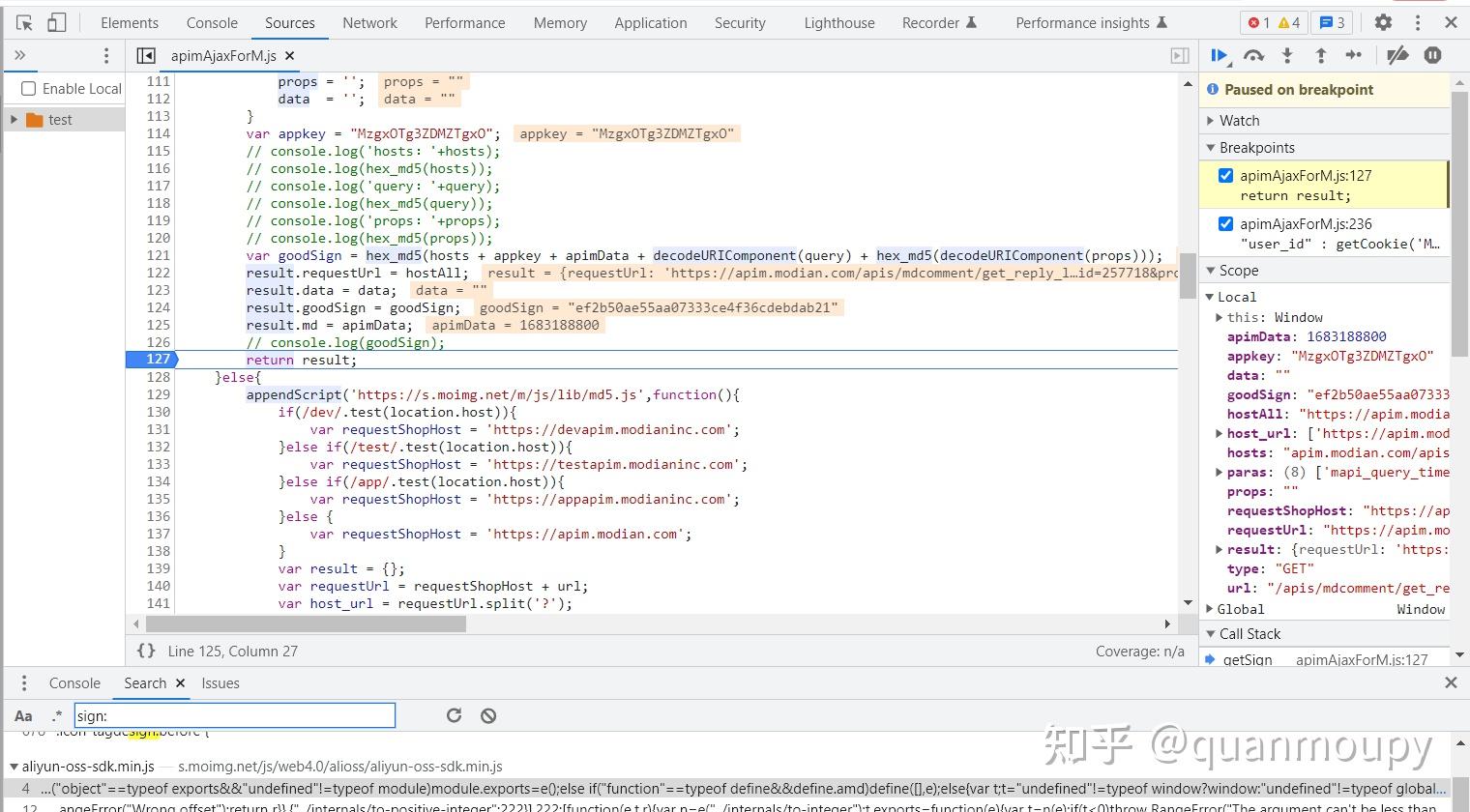Enable the Local Overrides checkbox
This screenshot has width=1470, height=812.
pos(28,88)
